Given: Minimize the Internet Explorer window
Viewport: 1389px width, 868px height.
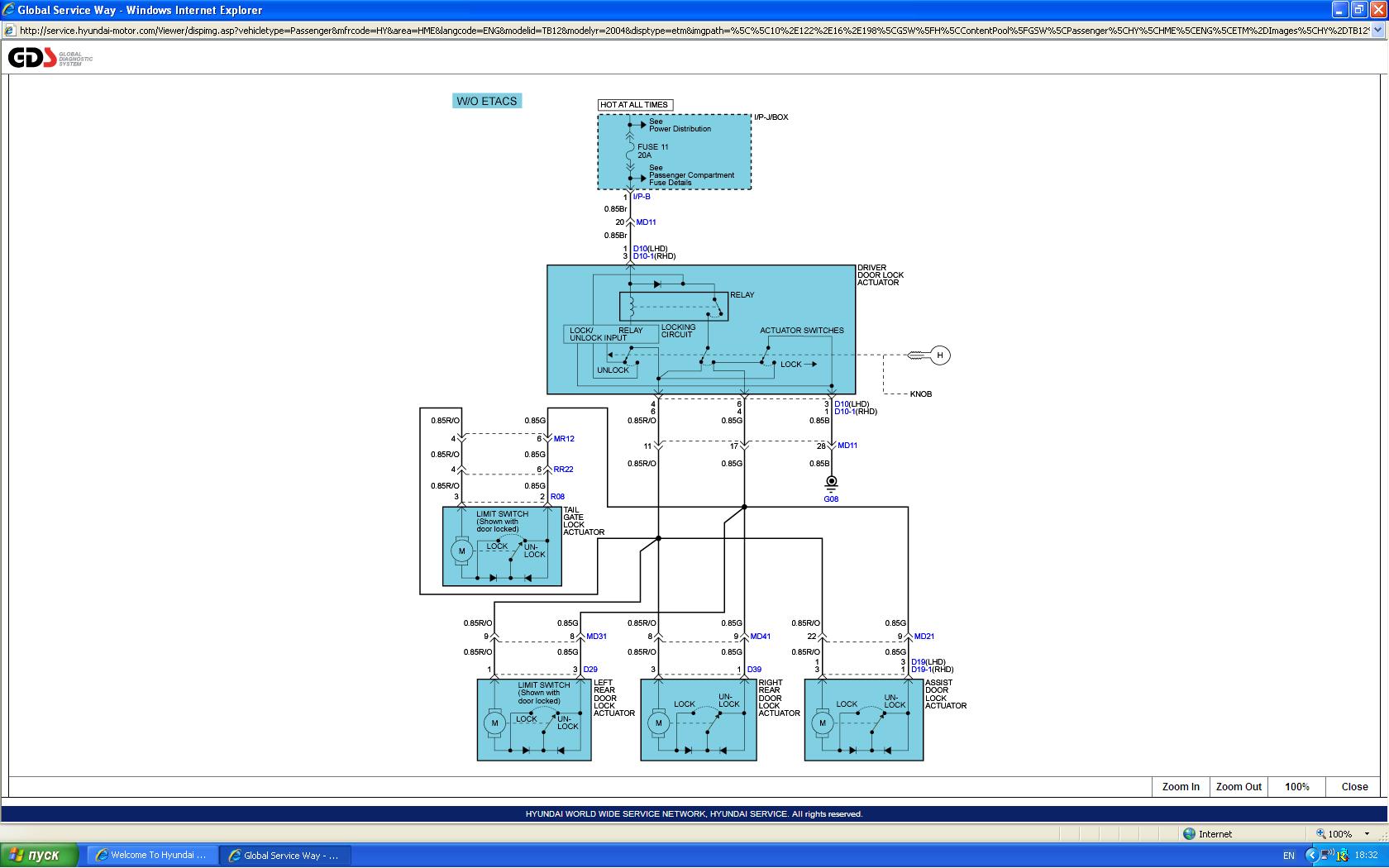Looking at the screenshot, I should tap(1340, 10).
